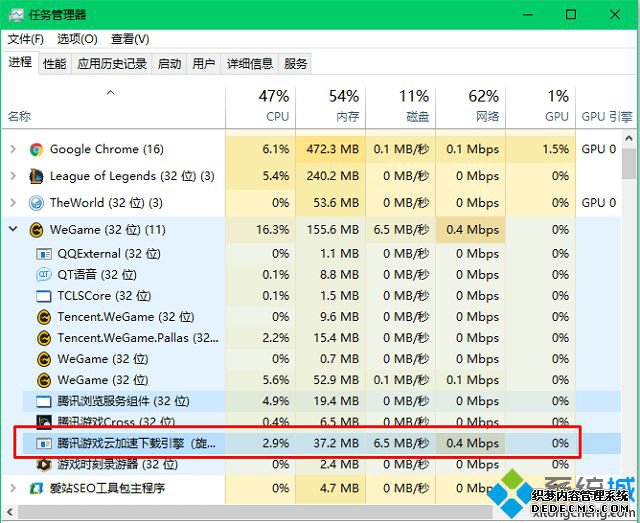Sort by the 名称 column header
Screen dimensions: 640x523
[113, 108]
